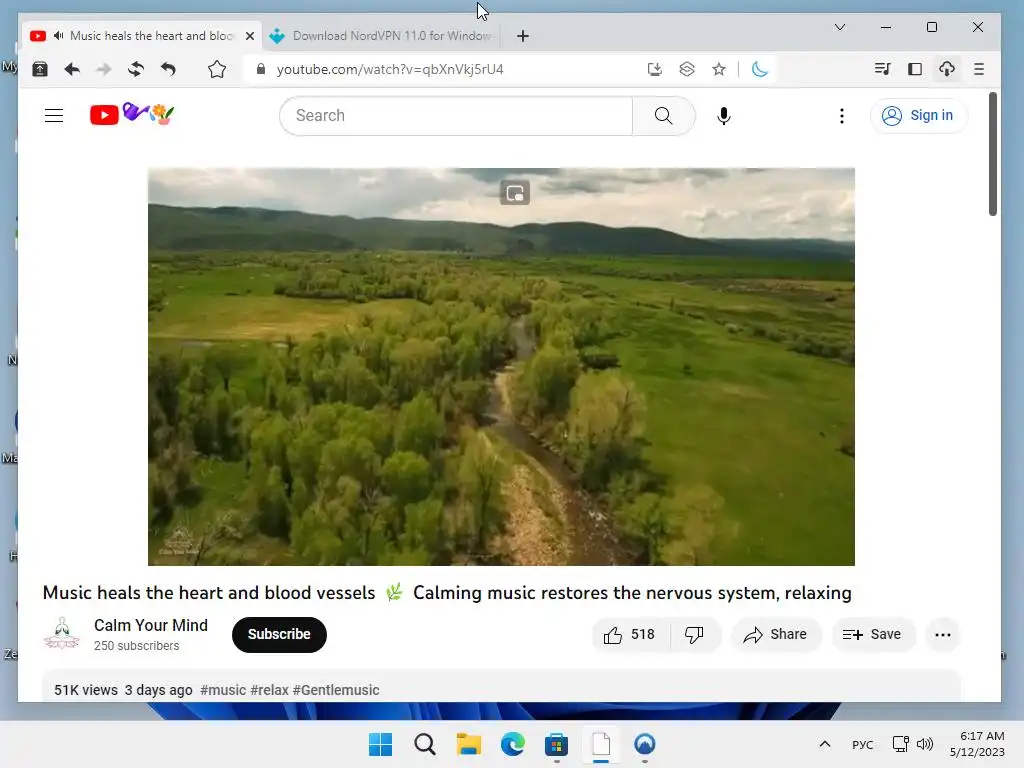This screenshot has width=1024, height=768.
Task: Switch to Download NordVPN tab
Action: coord(381,36)
